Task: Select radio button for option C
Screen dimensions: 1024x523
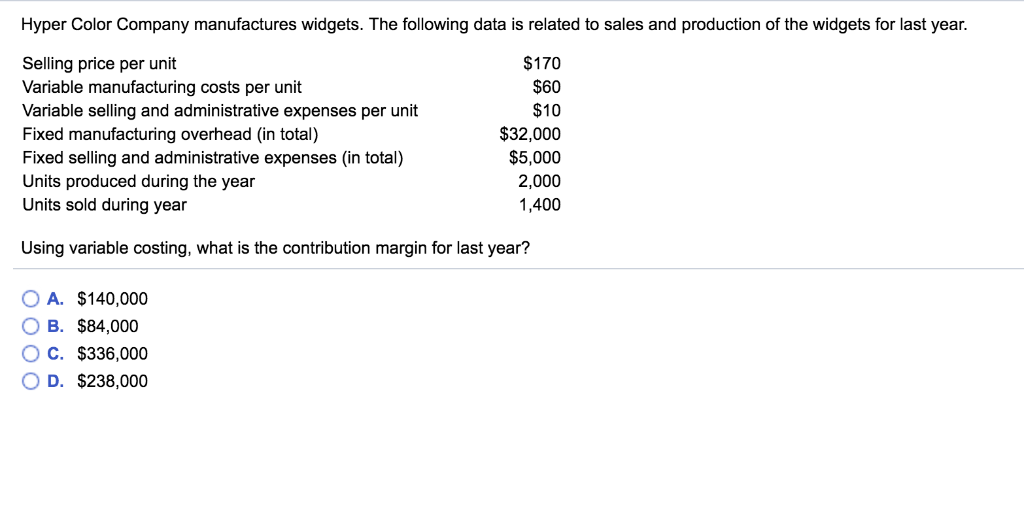Action: tap(31, 354)
